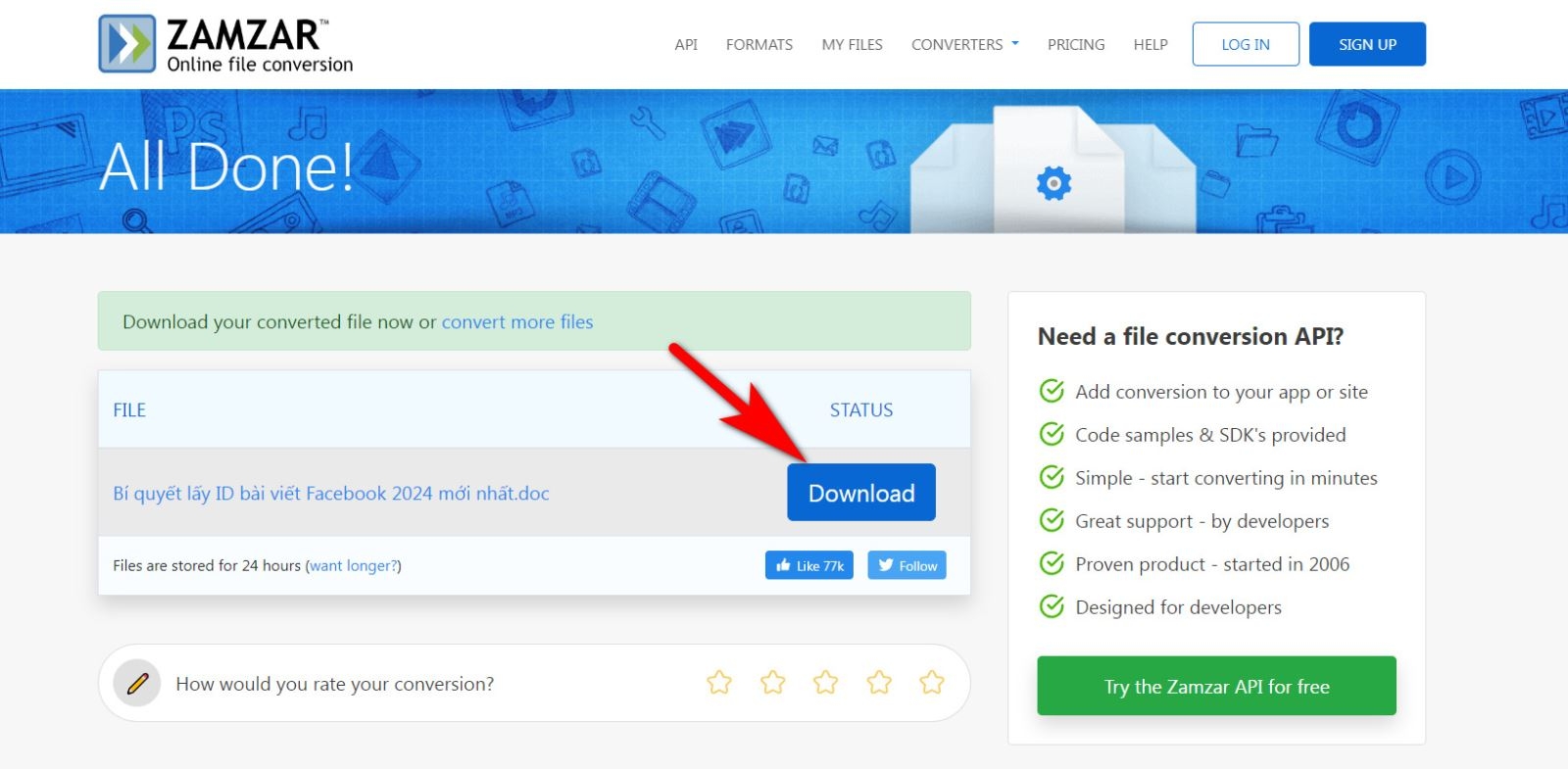
Task: Click the Facebook Like 77k button
Action: coord(809,565)
